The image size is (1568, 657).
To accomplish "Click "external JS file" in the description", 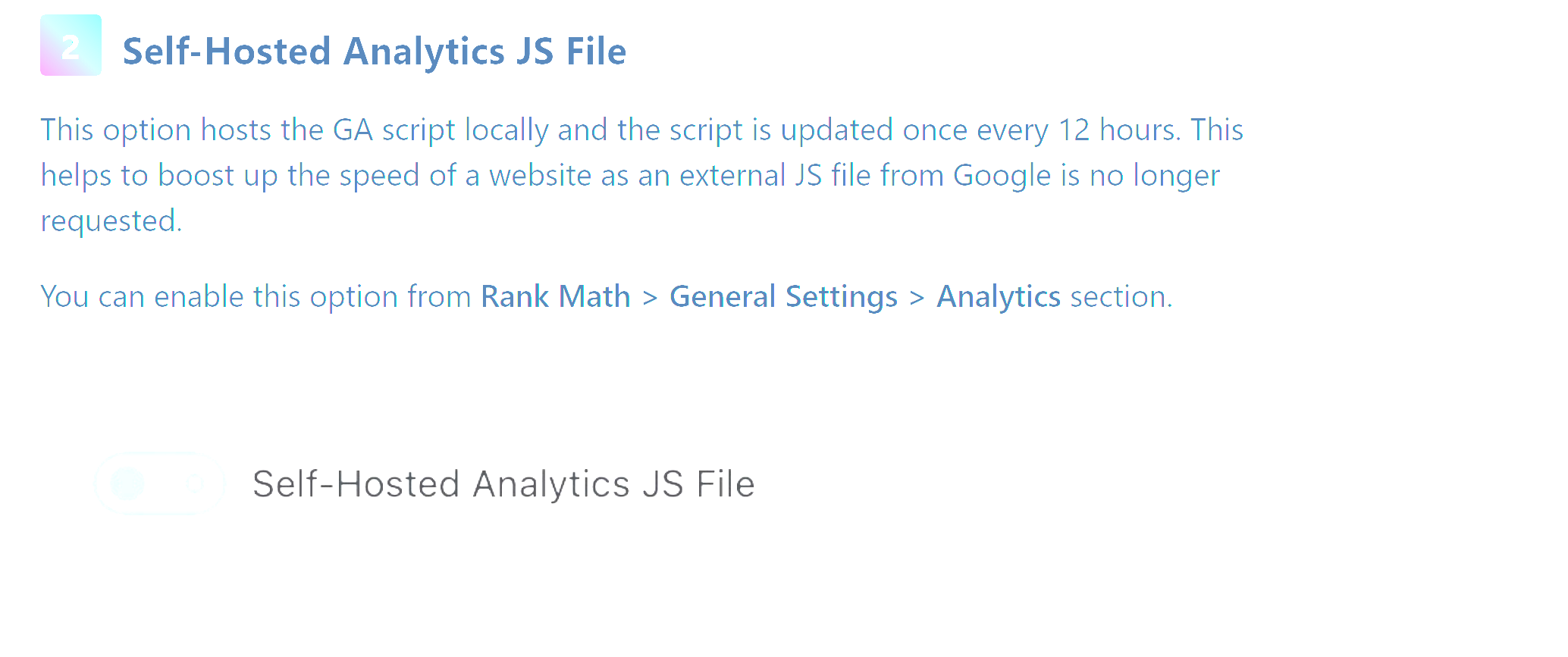I will 775,176.
